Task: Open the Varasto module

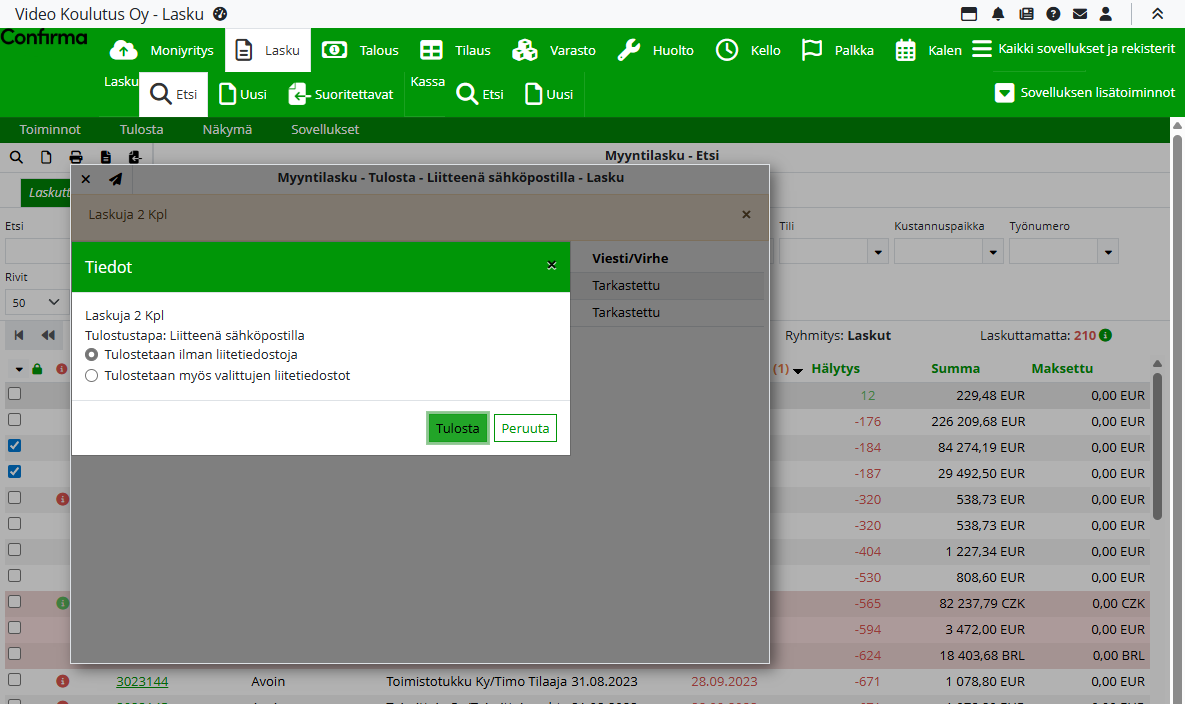Action: coord(553,50)
